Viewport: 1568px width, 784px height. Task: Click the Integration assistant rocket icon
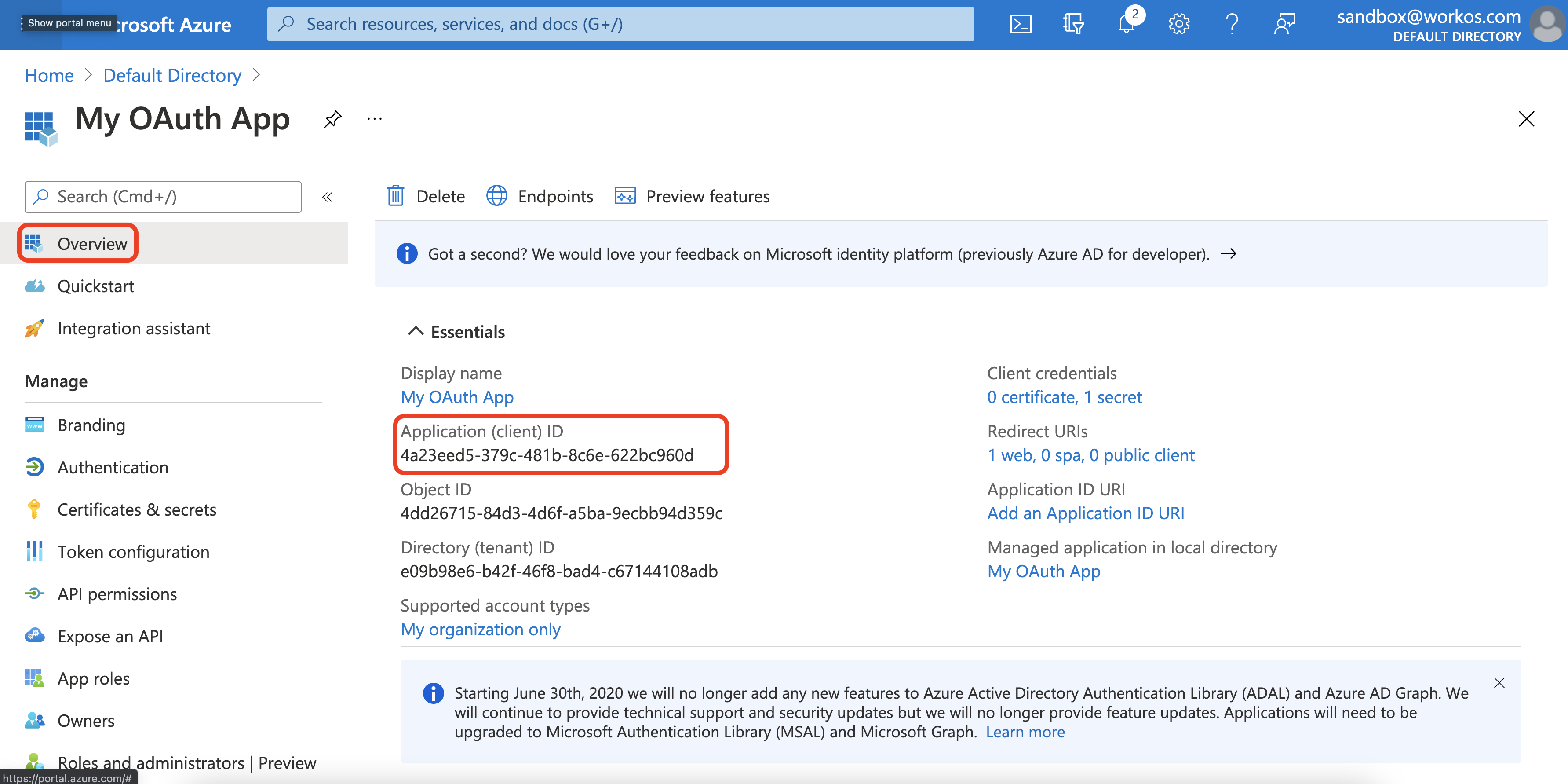(34, 328)
